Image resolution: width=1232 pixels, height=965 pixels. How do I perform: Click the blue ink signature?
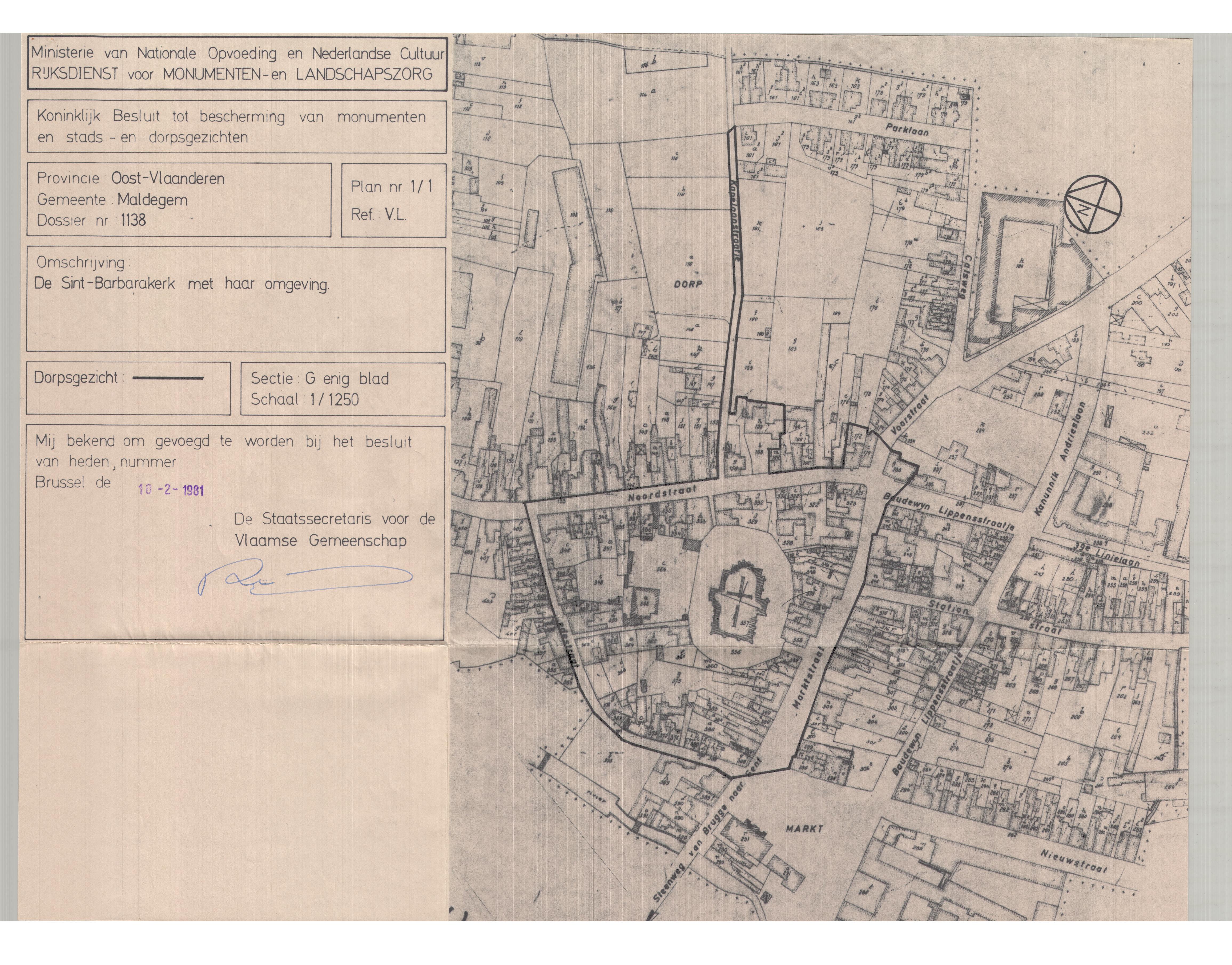[x=304, y=577]
